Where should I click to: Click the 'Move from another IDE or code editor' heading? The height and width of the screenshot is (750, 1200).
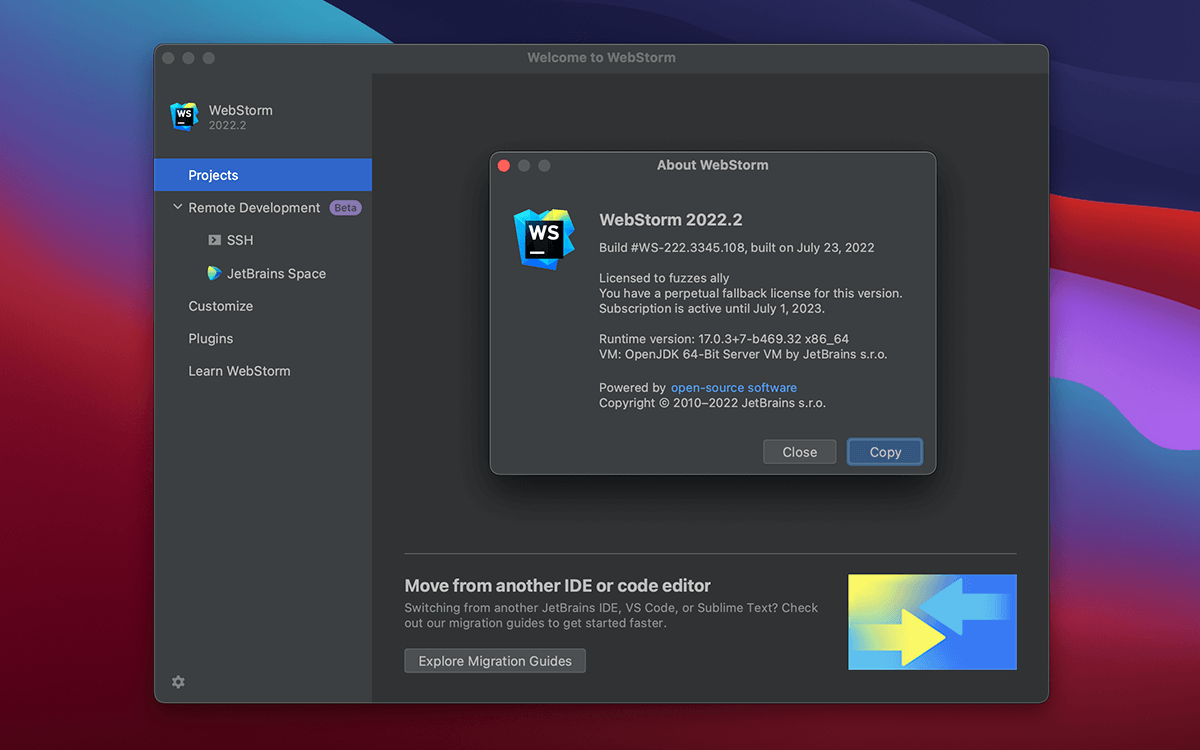[558, 586]
